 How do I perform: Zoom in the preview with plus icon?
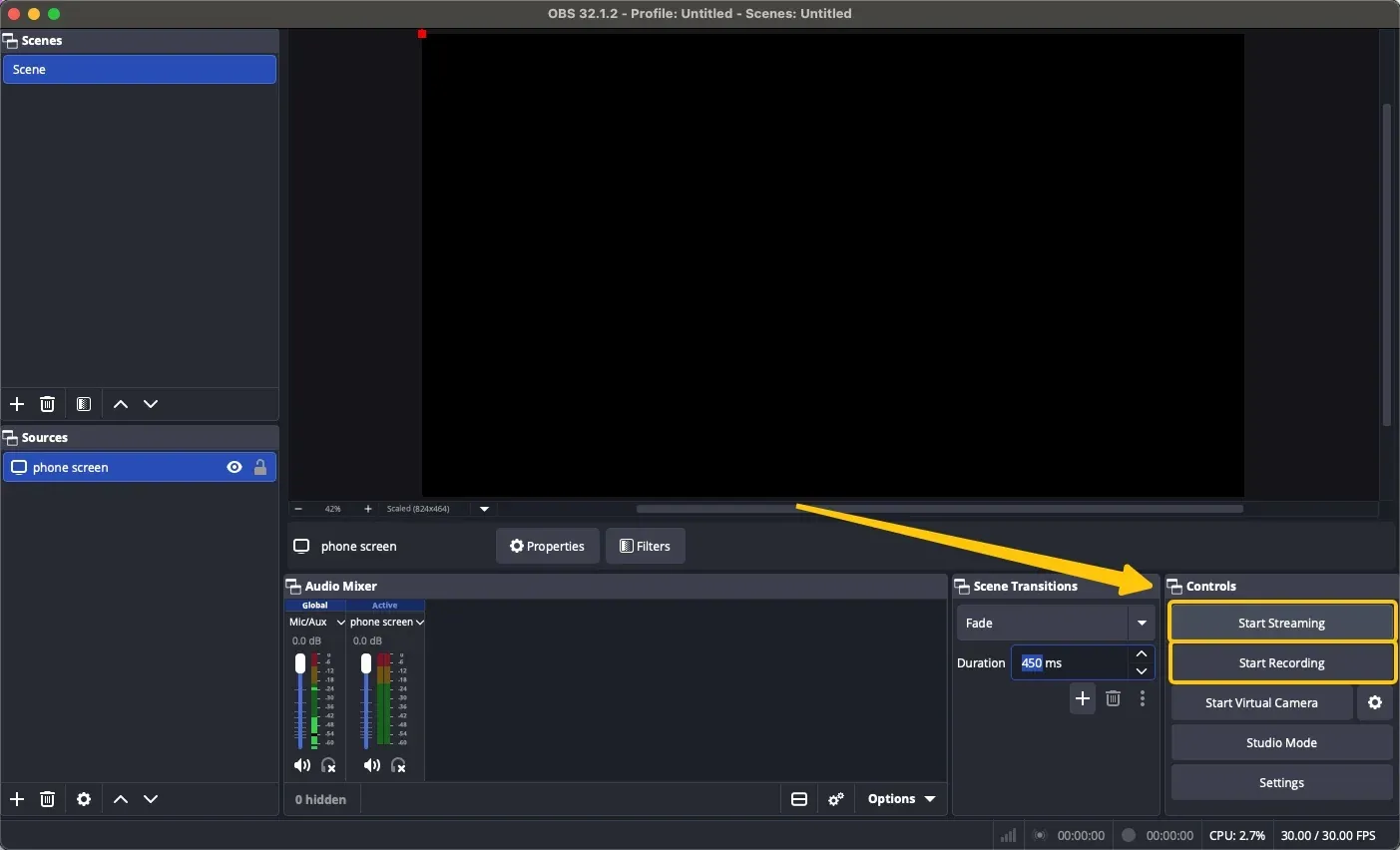coord(368,509)
